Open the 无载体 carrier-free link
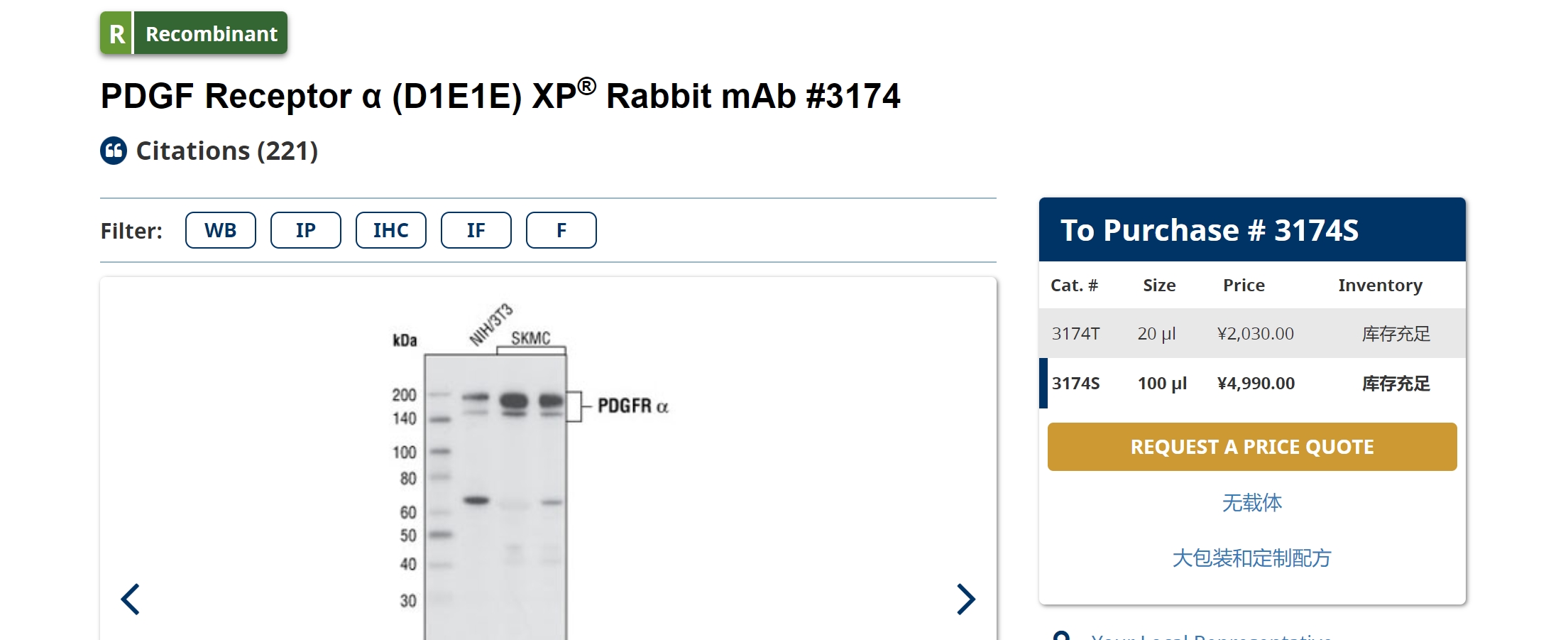 coord(1252,503)
